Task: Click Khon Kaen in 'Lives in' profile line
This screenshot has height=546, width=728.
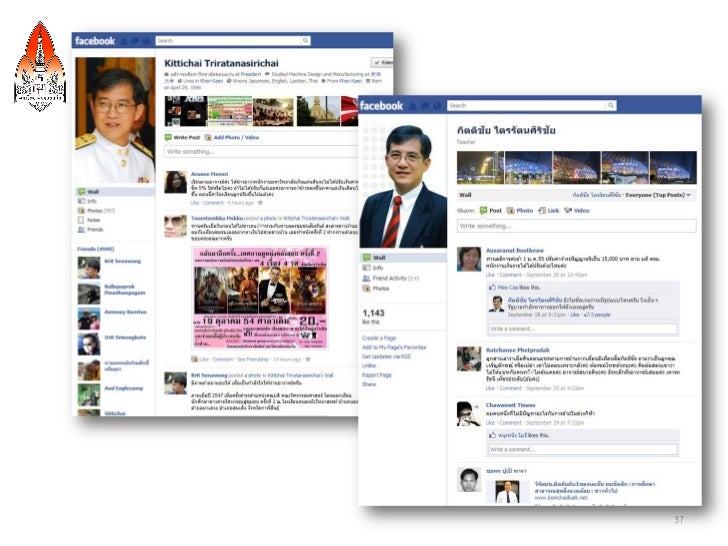Action: point(210,81)
